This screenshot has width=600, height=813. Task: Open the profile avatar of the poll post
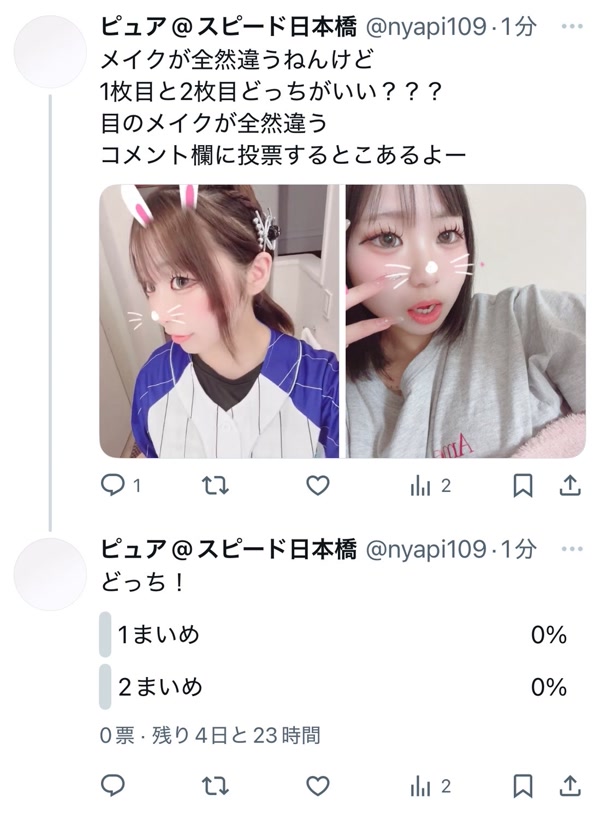coord(50,574)
